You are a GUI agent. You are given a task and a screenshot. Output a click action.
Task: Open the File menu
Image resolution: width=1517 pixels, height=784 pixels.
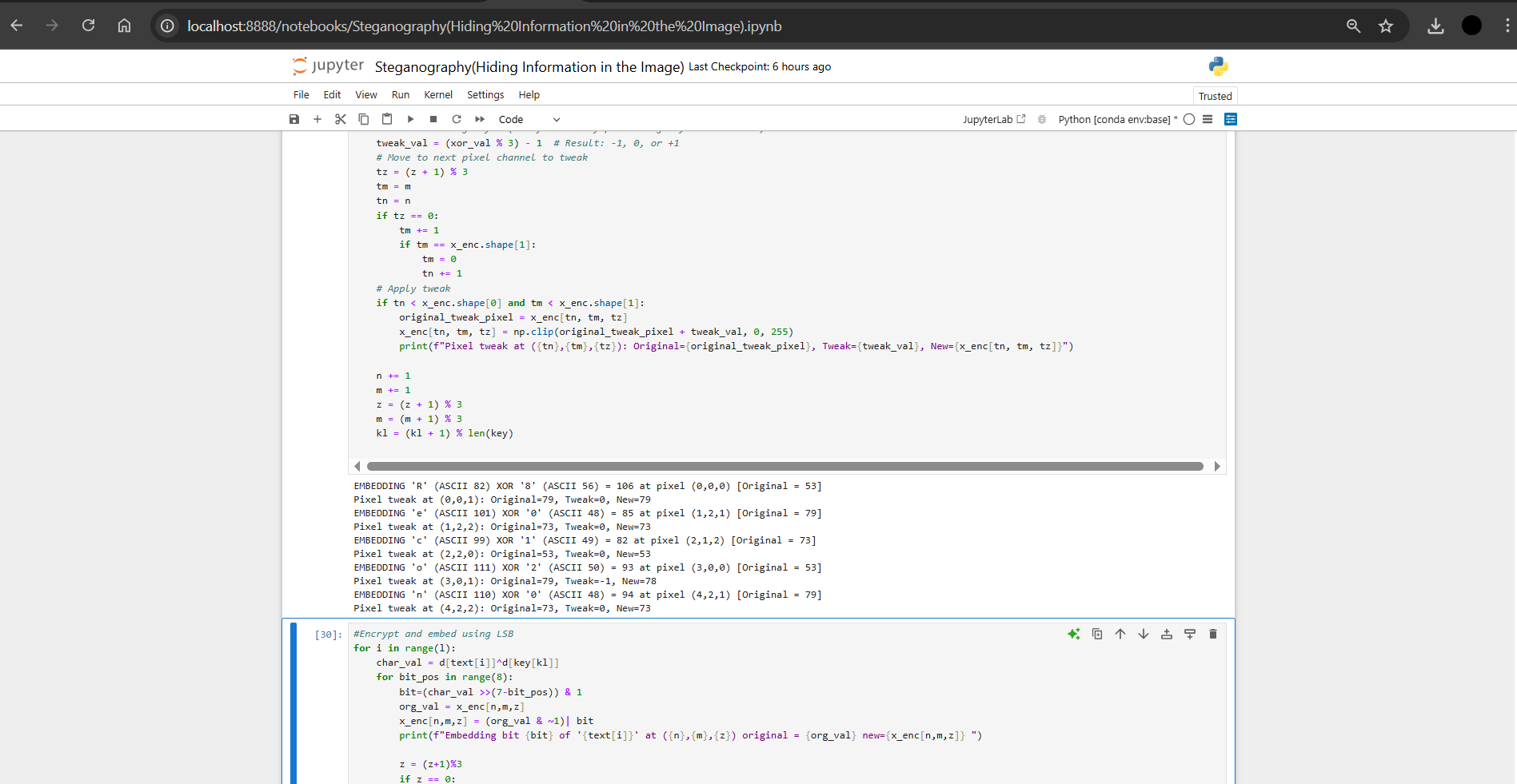[x=301, y=94]
